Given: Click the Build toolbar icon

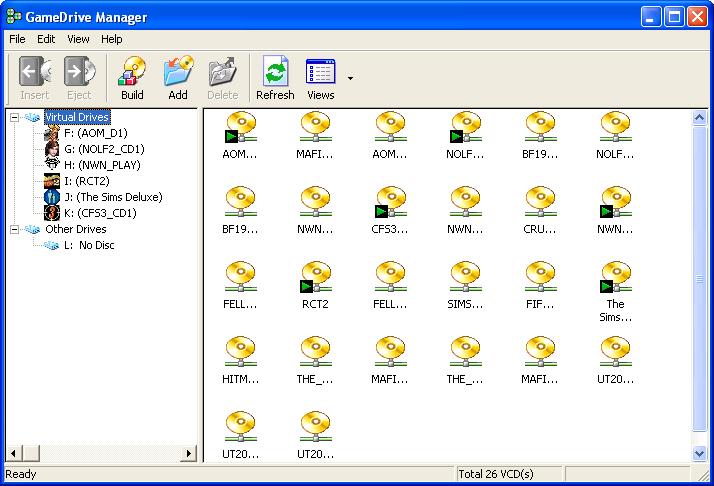Looking at the screenshot, I should [132, 72].
